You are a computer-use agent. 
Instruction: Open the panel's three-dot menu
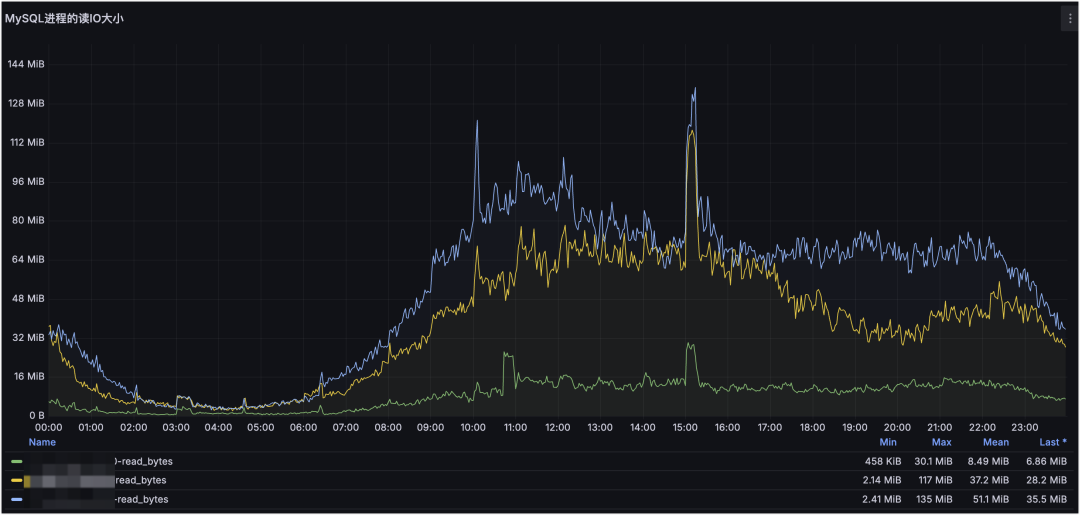pos(1069,19)
